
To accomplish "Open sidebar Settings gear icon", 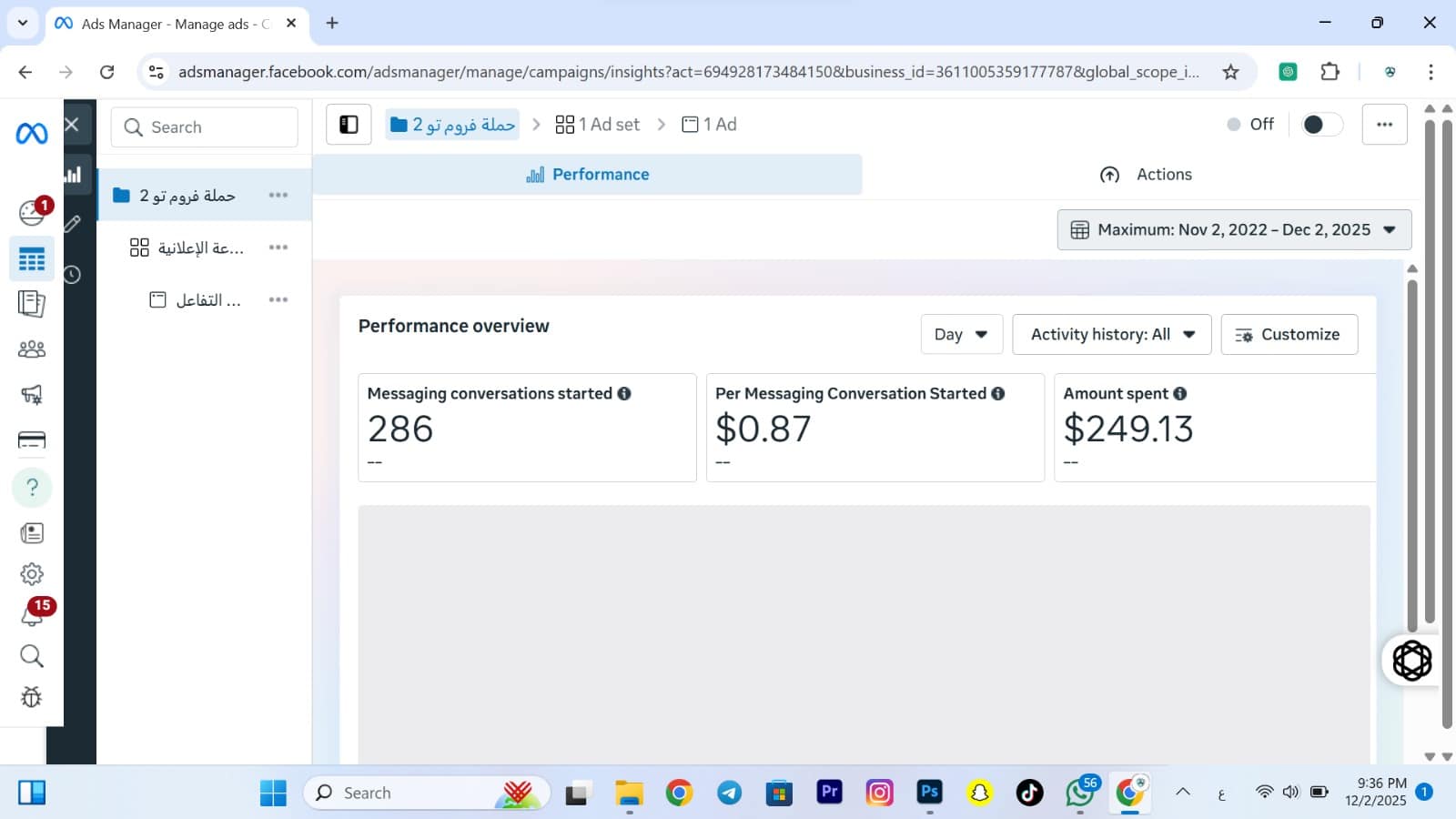I will pos(32,574).
